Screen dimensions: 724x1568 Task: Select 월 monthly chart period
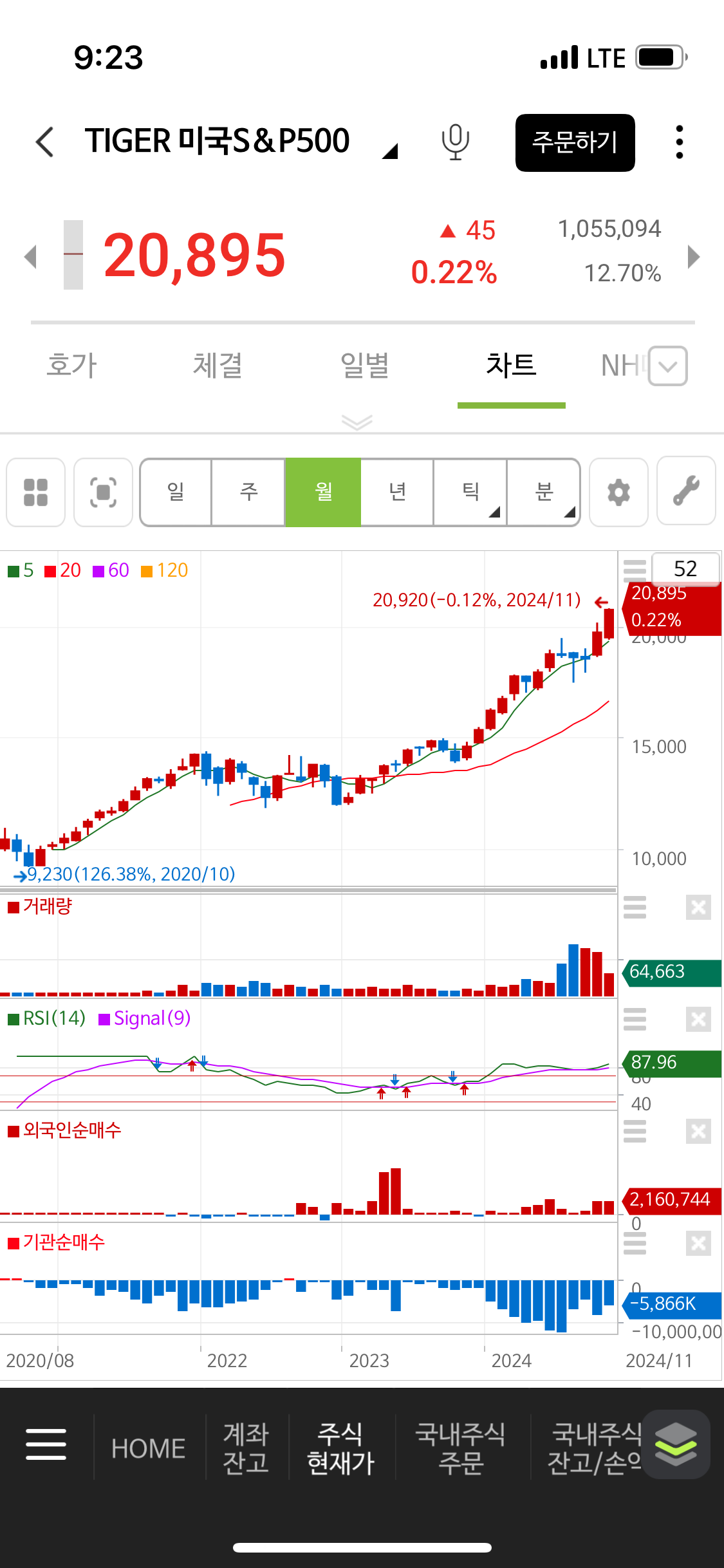coord(323,492)
